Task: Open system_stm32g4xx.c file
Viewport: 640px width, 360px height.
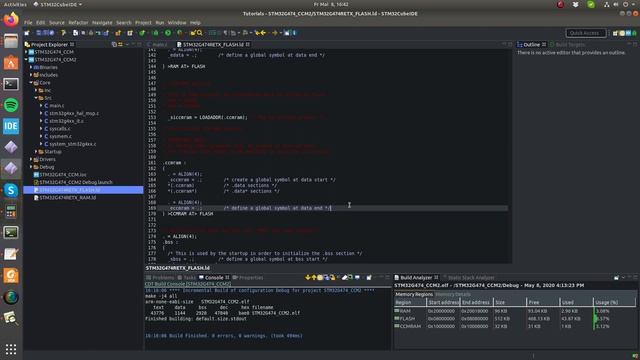Action: (73, 144)
